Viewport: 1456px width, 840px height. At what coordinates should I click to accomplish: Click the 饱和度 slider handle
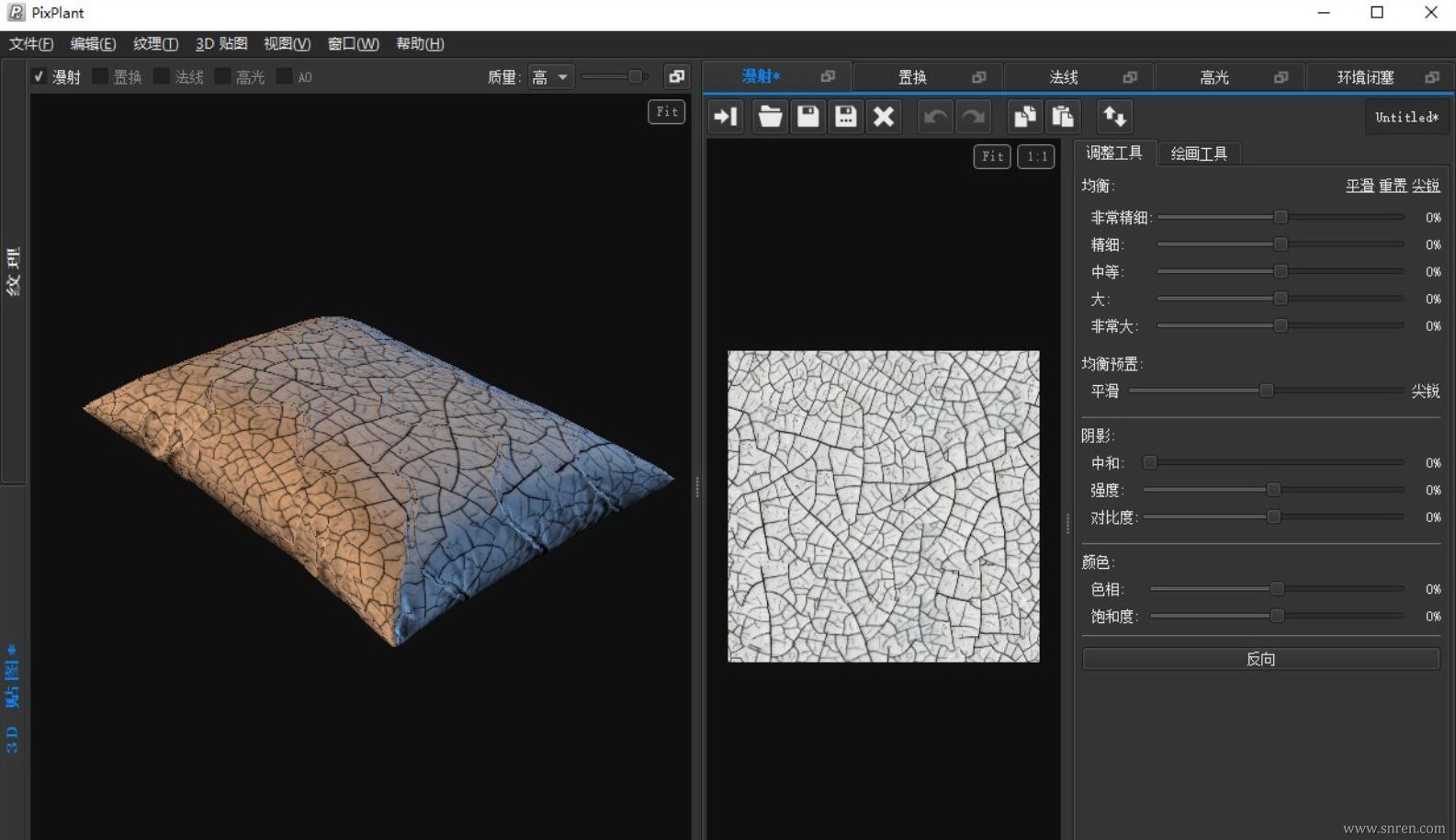1277,616
